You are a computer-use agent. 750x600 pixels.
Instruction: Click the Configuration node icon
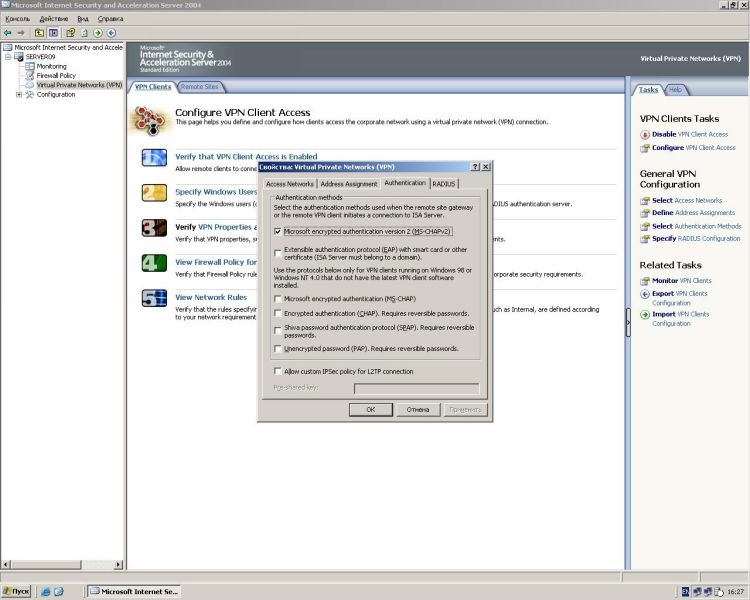pyautogui.click(x=30, y=94)
